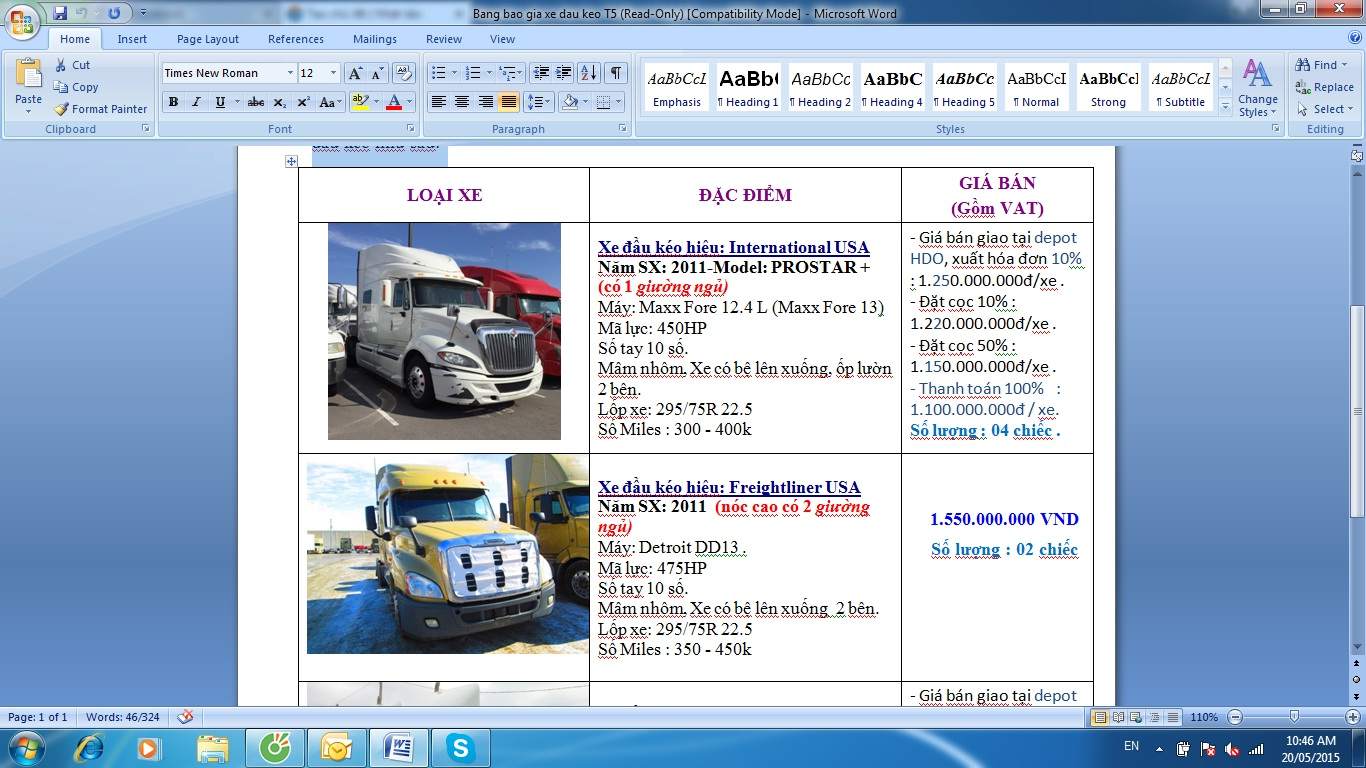
Task: Open the Review ribbon tab
Action: 443,39
